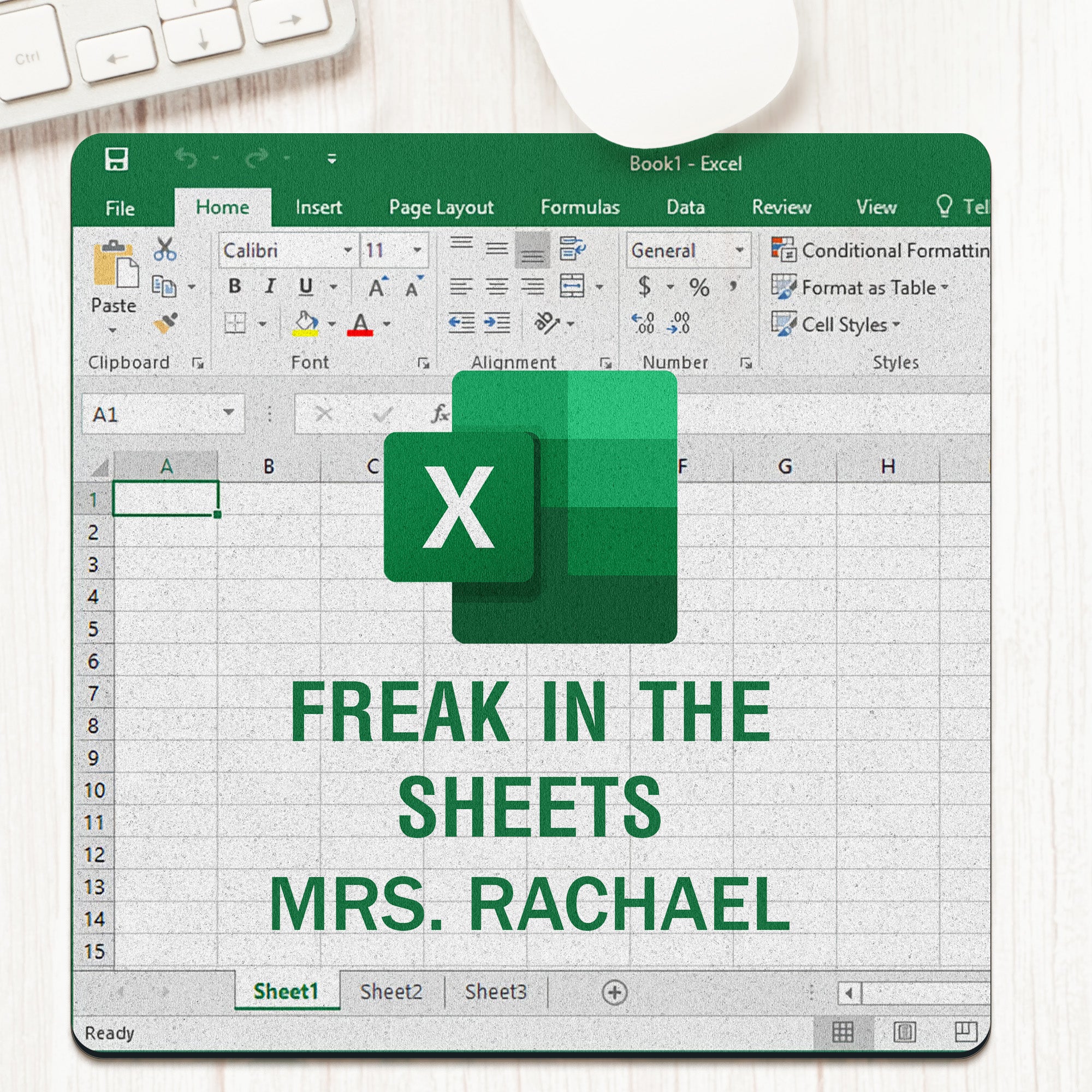Open the File tab
This screenshot has width=1092, height=1092.
[120, 209]
